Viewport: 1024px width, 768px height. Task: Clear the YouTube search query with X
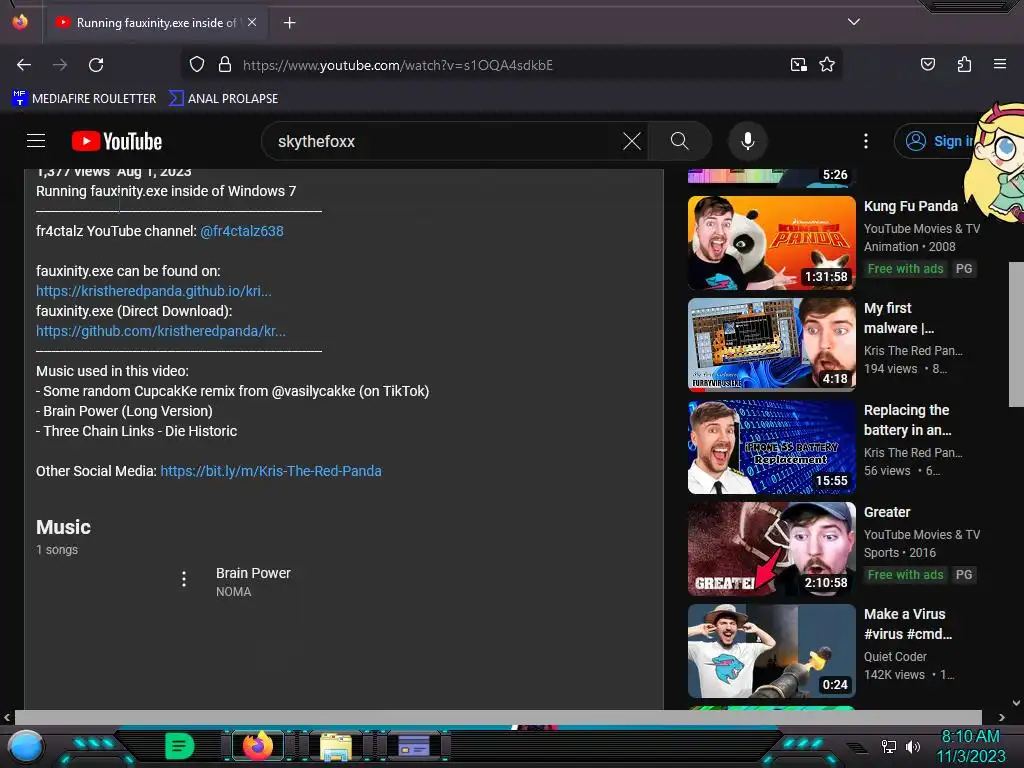tap(632, 141)
